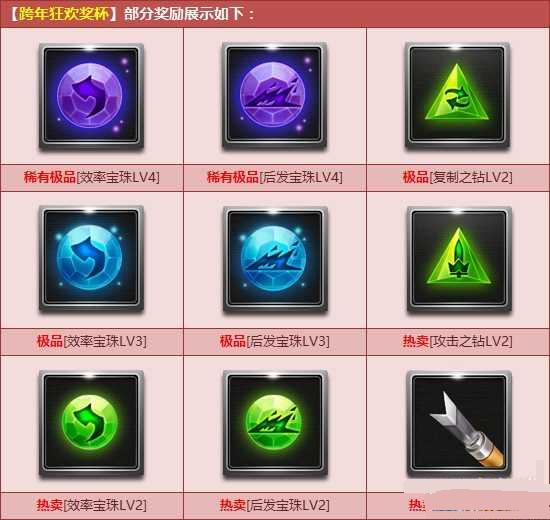Viewport: 550px width, 520px height.
Task: Click the green 效率宝珠LV2 orb icon
Action: click(91, 424)
